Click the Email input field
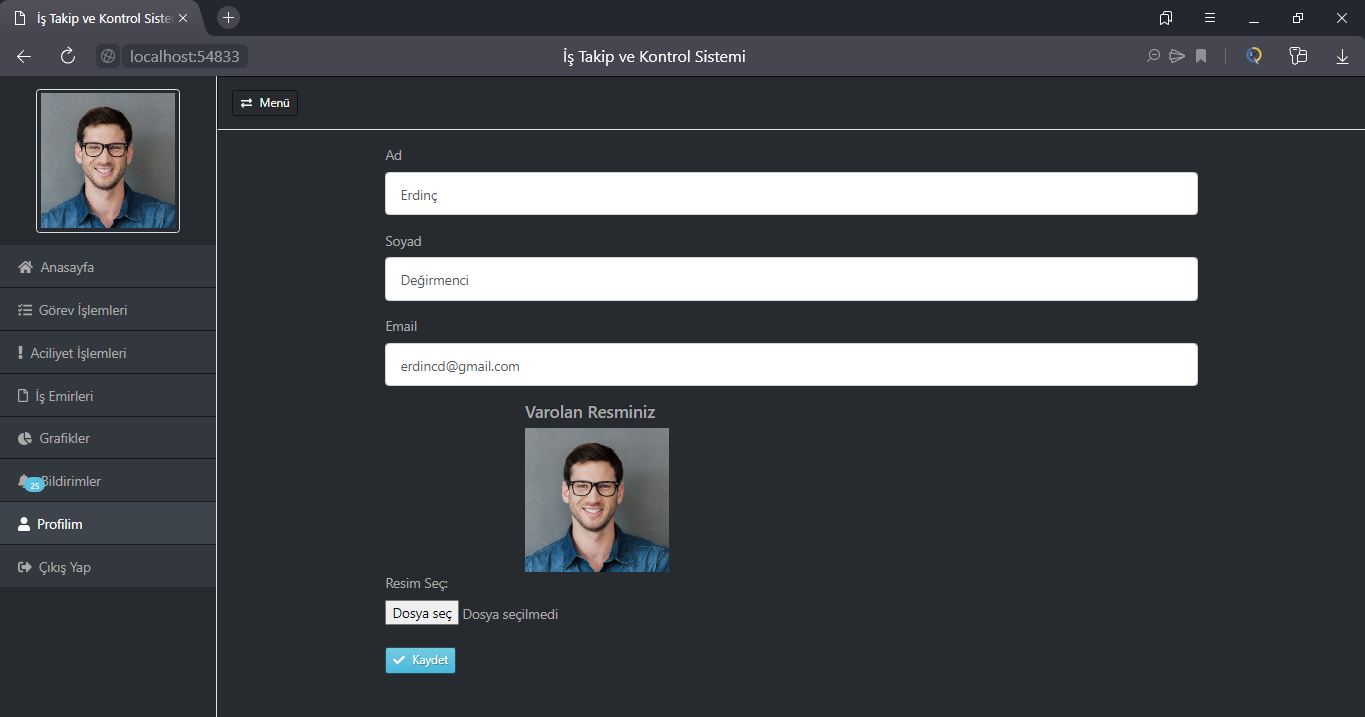The width and height of the screenshot is (1365, 717). [x=790, y=364]
